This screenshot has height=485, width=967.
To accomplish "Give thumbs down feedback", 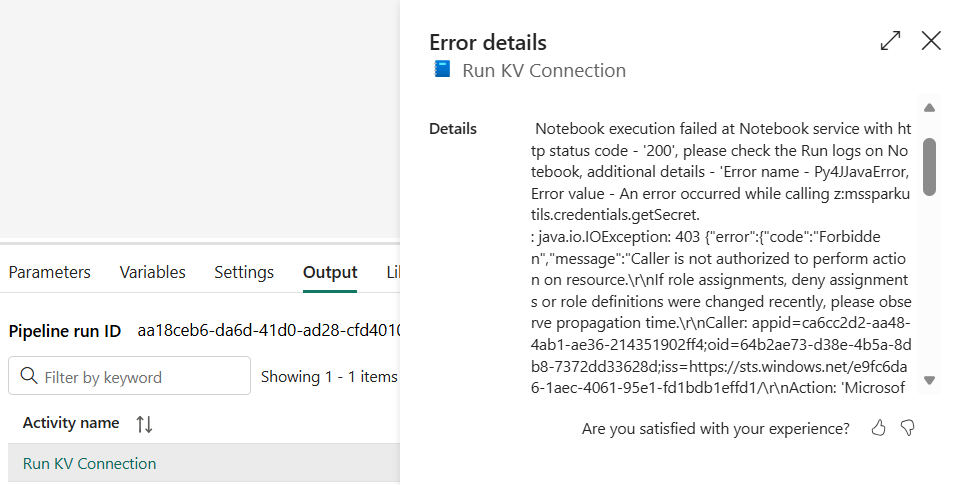I will coord(908,428).
